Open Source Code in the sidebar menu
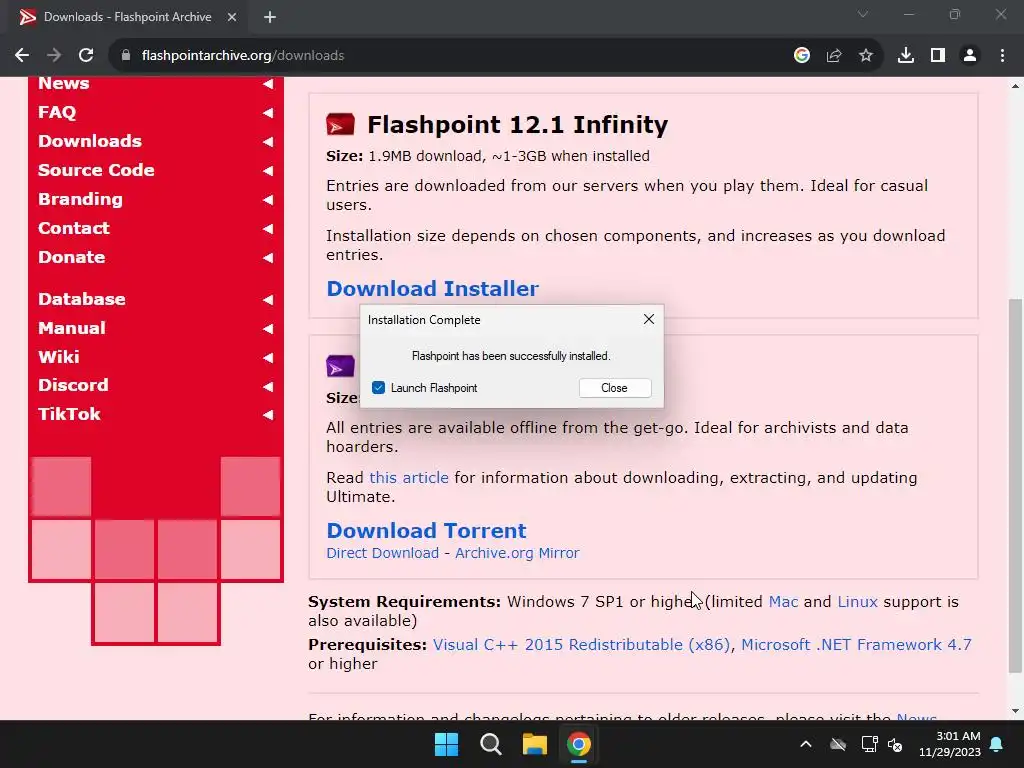 tap(96, 170)
